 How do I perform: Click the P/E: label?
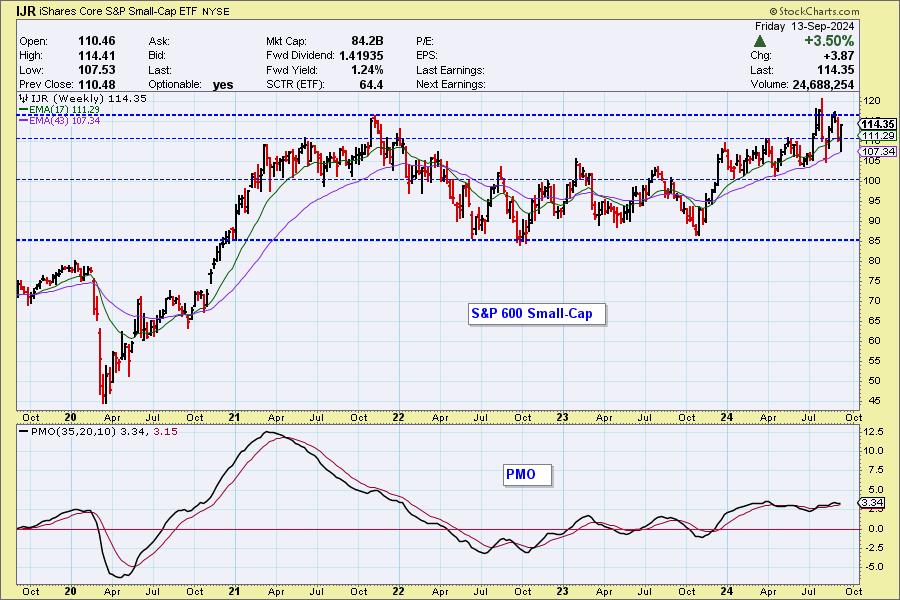click(425, 41)
